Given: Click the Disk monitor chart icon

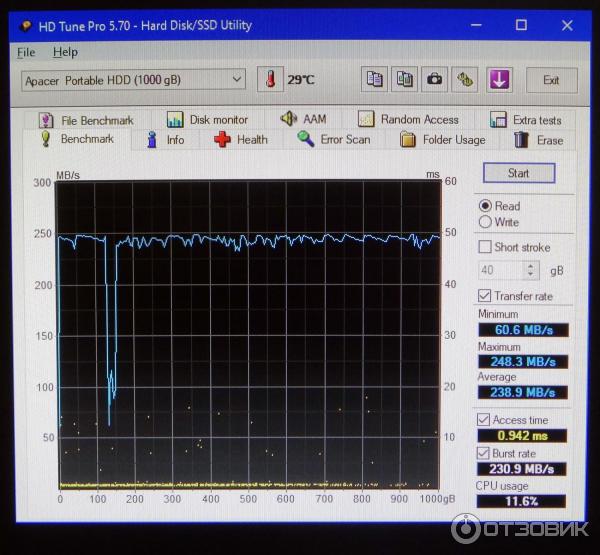Looking at the screenshot, I should coord(175,120).
